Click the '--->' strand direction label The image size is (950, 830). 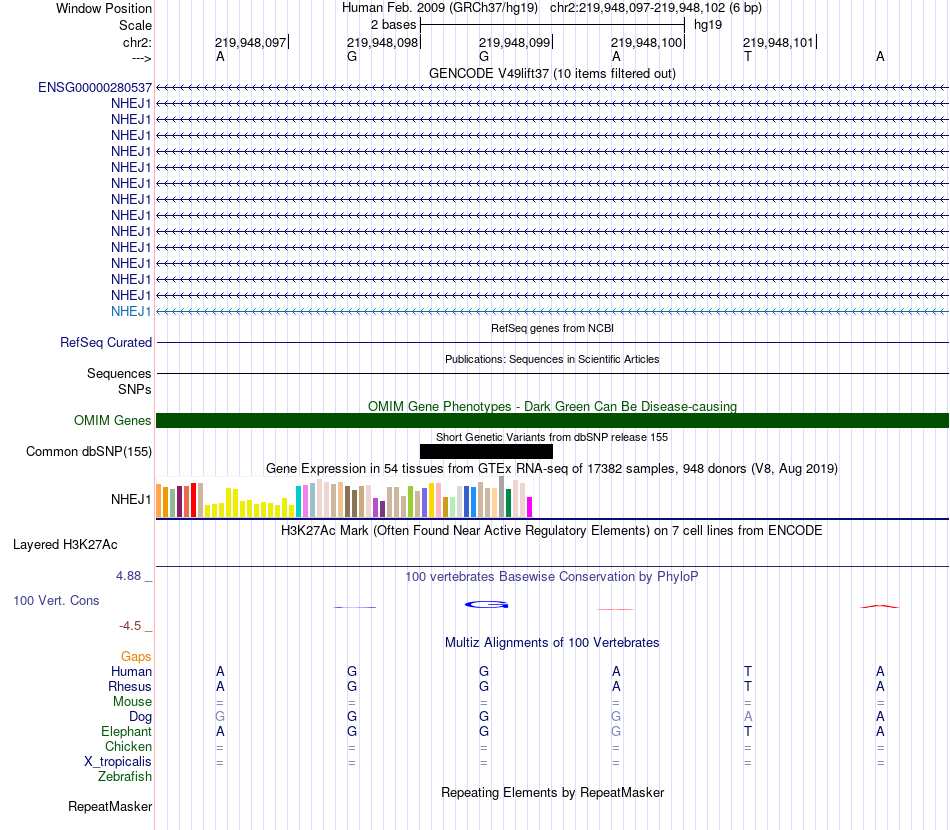coord(141,58)
